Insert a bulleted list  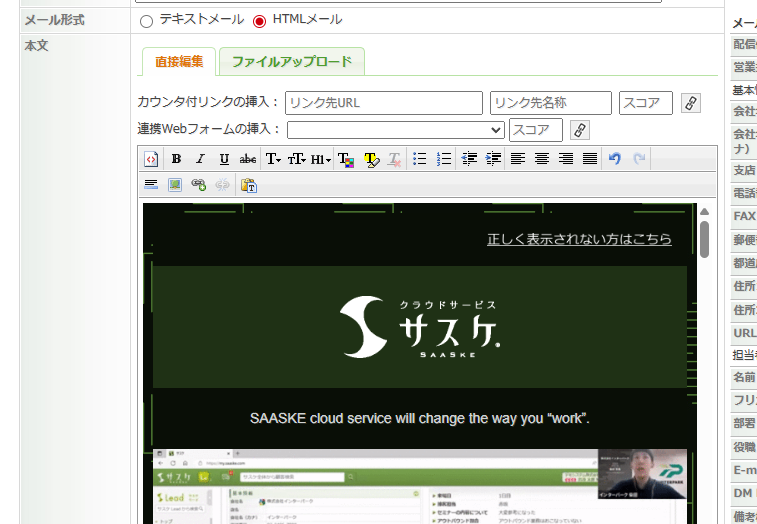click(x=420, y=159)
